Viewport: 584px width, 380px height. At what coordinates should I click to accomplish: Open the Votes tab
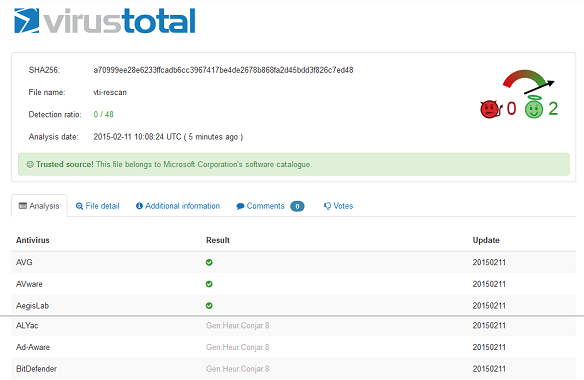pyautogui.click(x=339, y=206)
